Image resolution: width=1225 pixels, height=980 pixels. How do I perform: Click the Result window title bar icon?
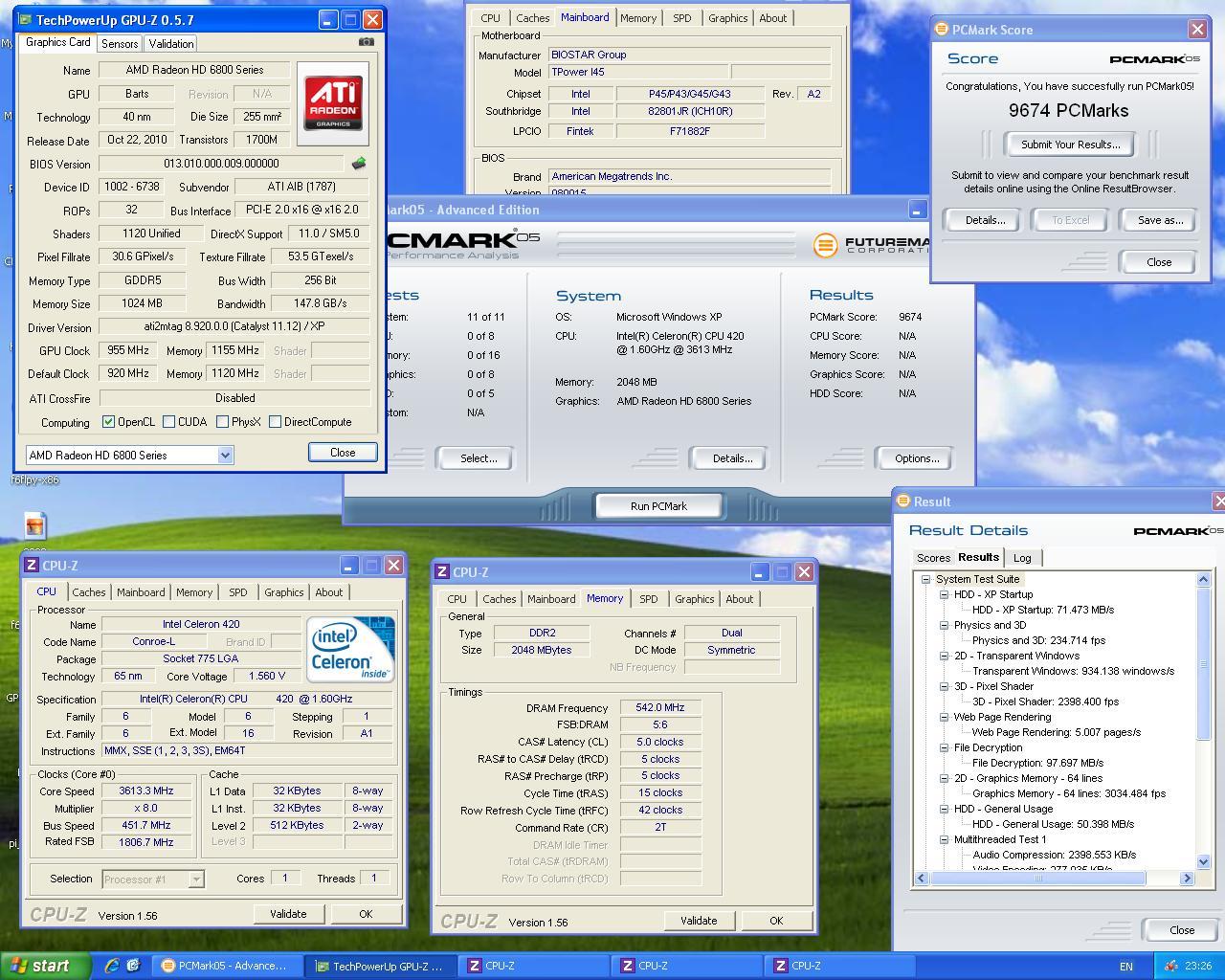903,501
